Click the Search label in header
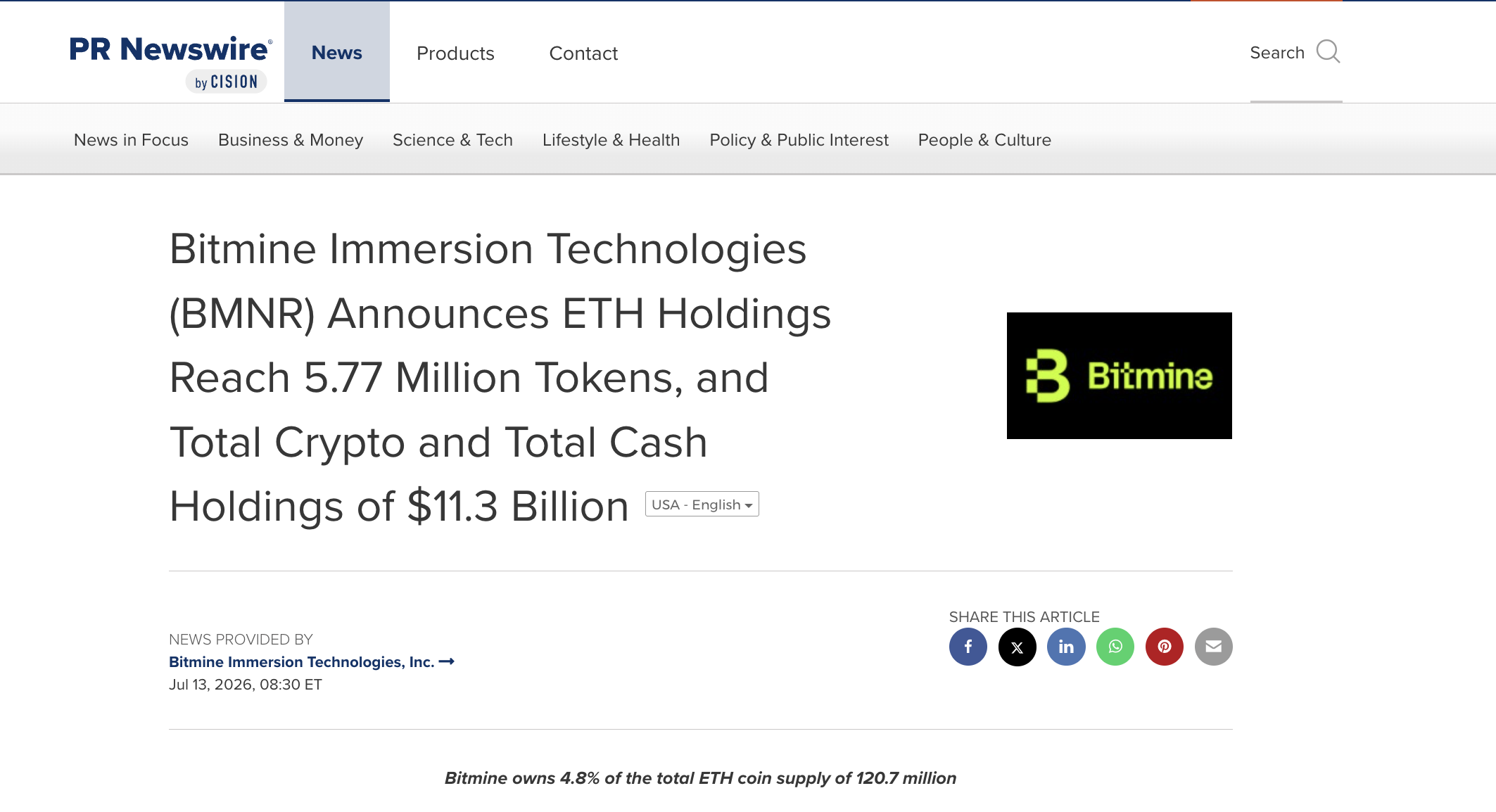The width and height of the screenshot is (1496, 812). click(x=1277, y=53)
